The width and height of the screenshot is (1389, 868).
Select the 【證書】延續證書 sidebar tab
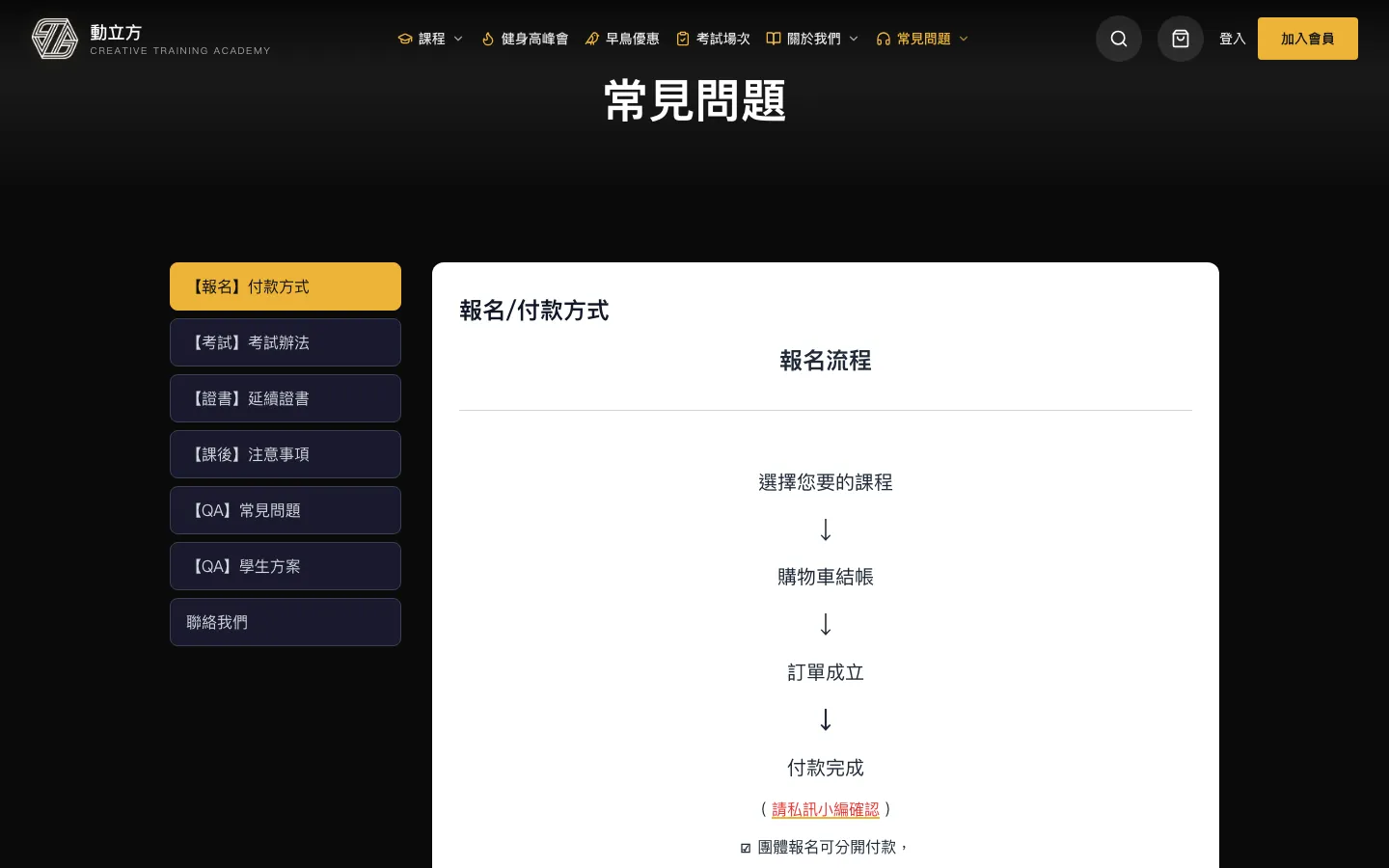pos(286,398)
